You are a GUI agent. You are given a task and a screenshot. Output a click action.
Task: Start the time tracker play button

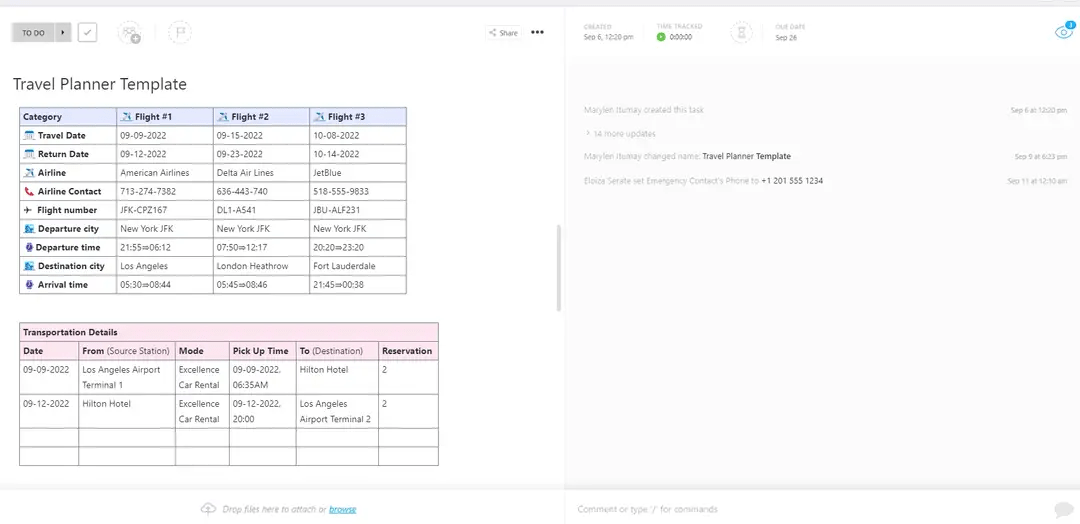(x=661, y=37)
